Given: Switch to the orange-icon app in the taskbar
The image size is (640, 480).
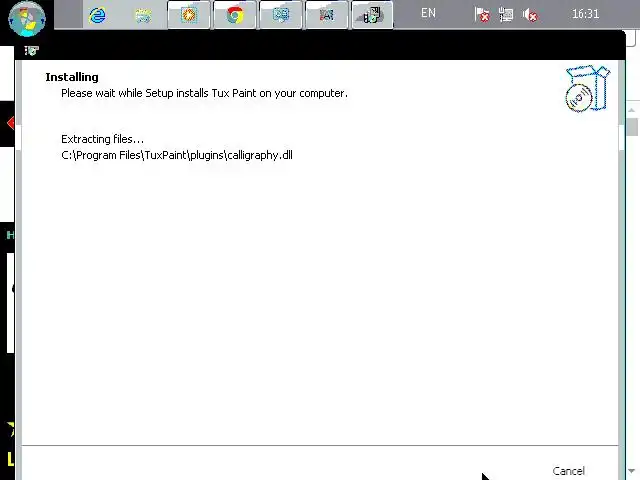Looking at the screenshot, I should coord(189,15).
